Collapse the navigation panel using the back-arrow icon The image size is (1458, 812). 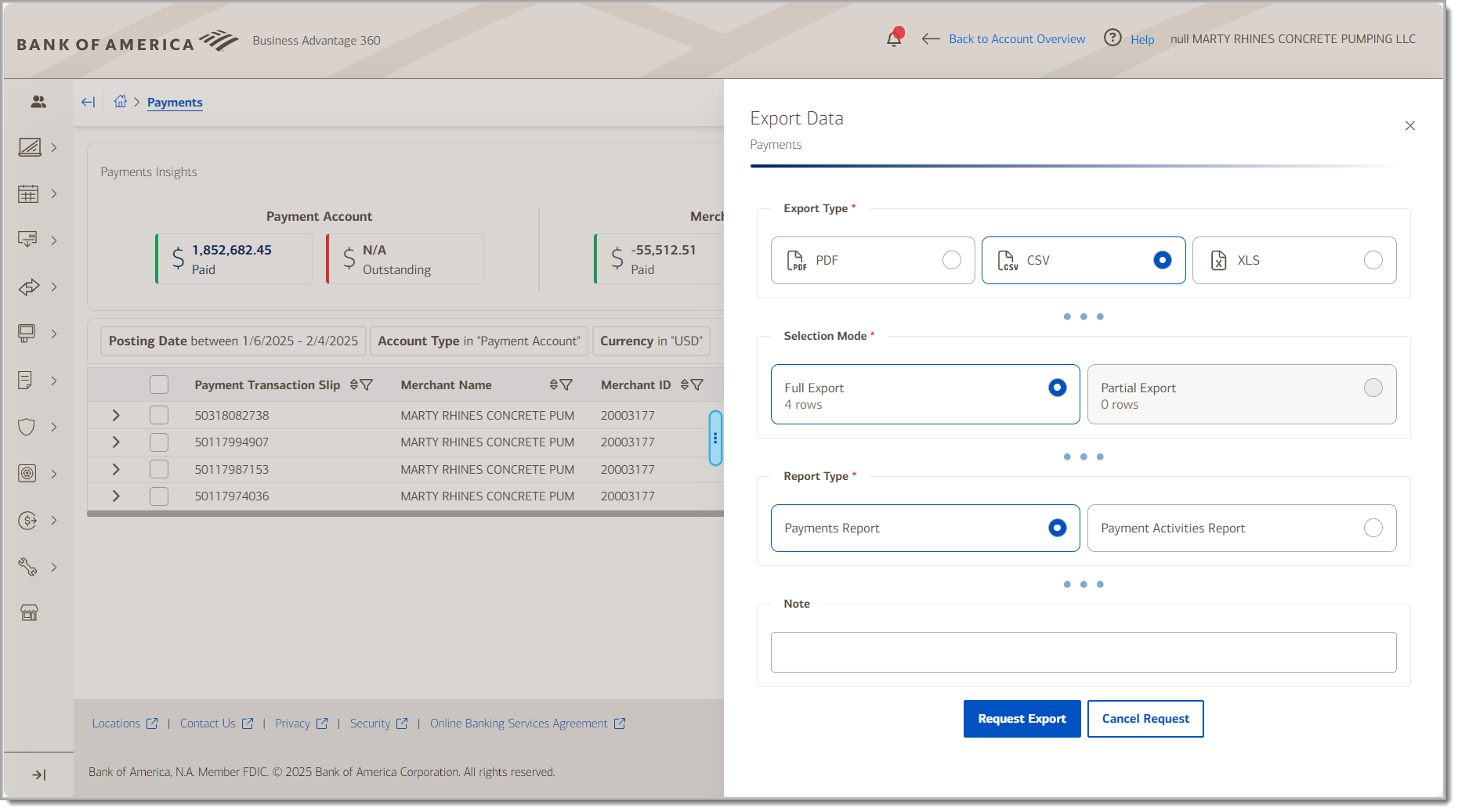coord(88,102)
